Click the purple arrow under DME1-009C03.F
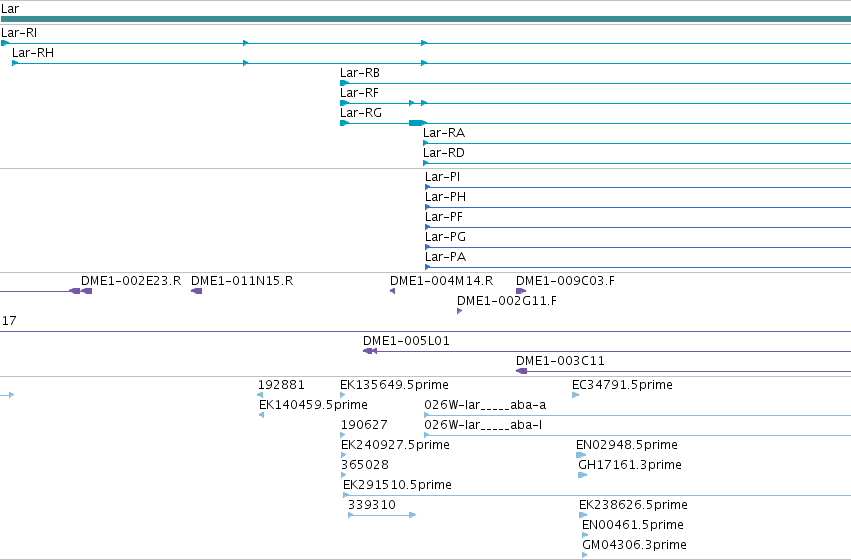 tap(521, 291)
